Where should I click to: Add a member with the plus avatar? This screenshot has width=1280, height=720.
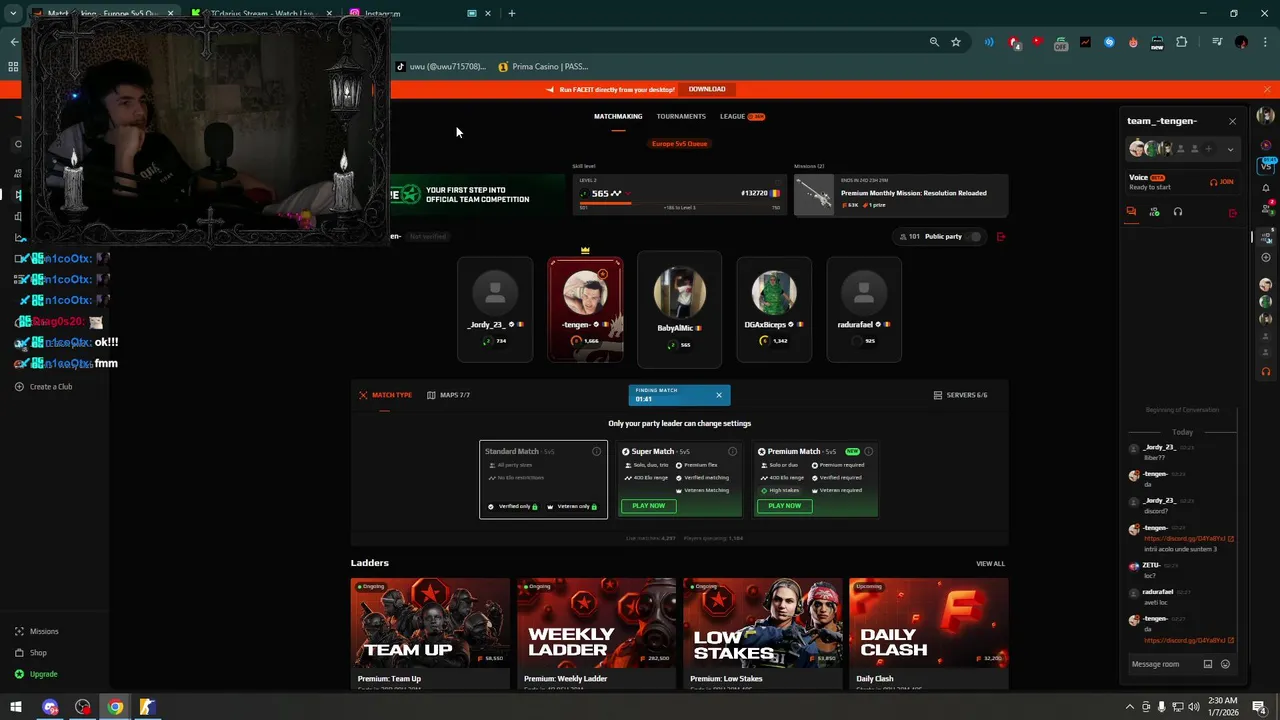[1208, 149]
